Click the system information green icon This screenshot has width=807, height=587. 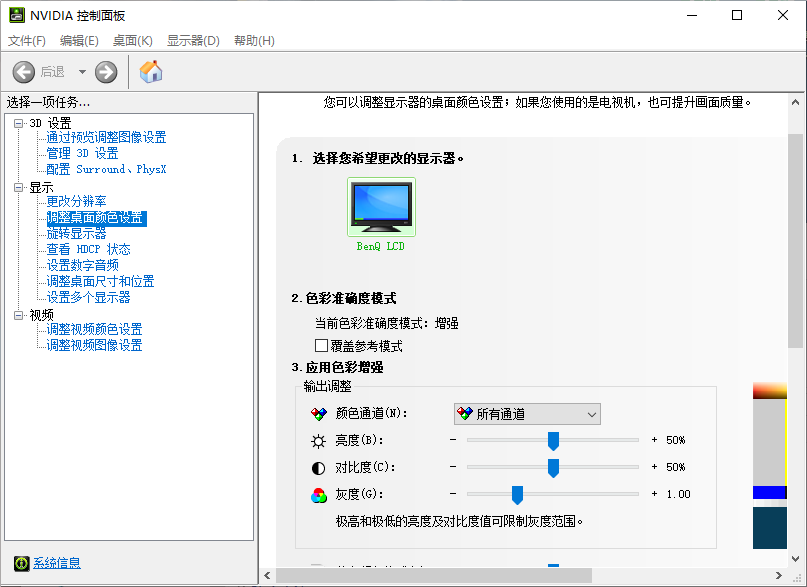(x=22, y=563)
